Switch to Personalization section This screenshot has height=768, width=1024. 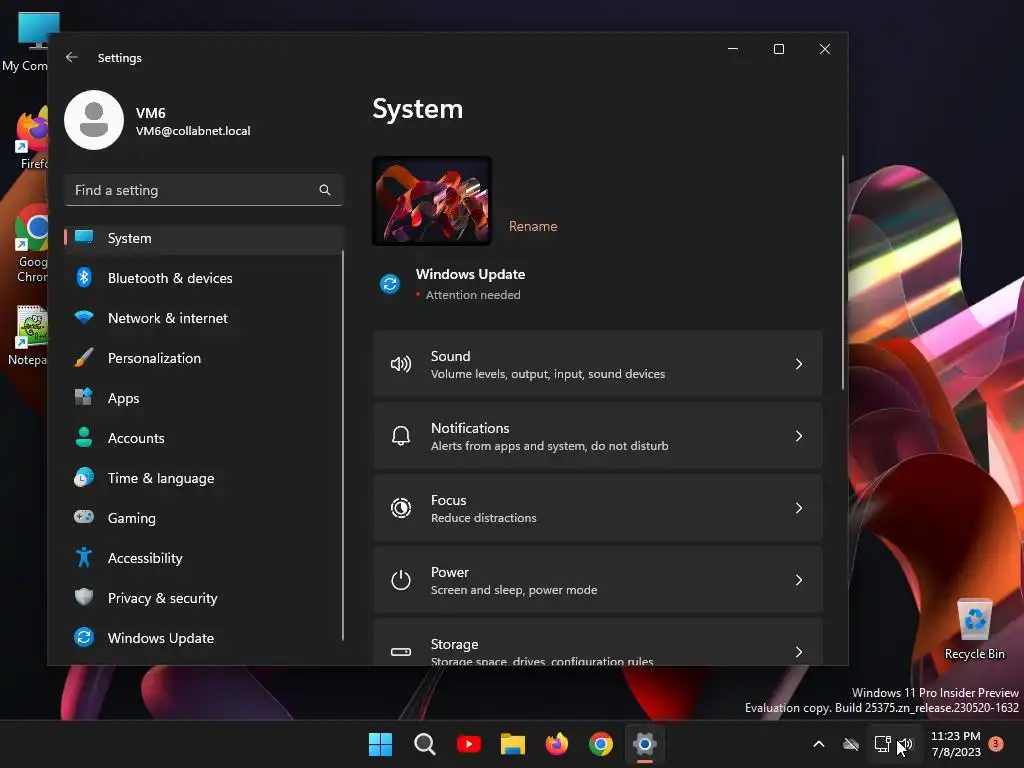pyautogui.click(x=203, y=358)
